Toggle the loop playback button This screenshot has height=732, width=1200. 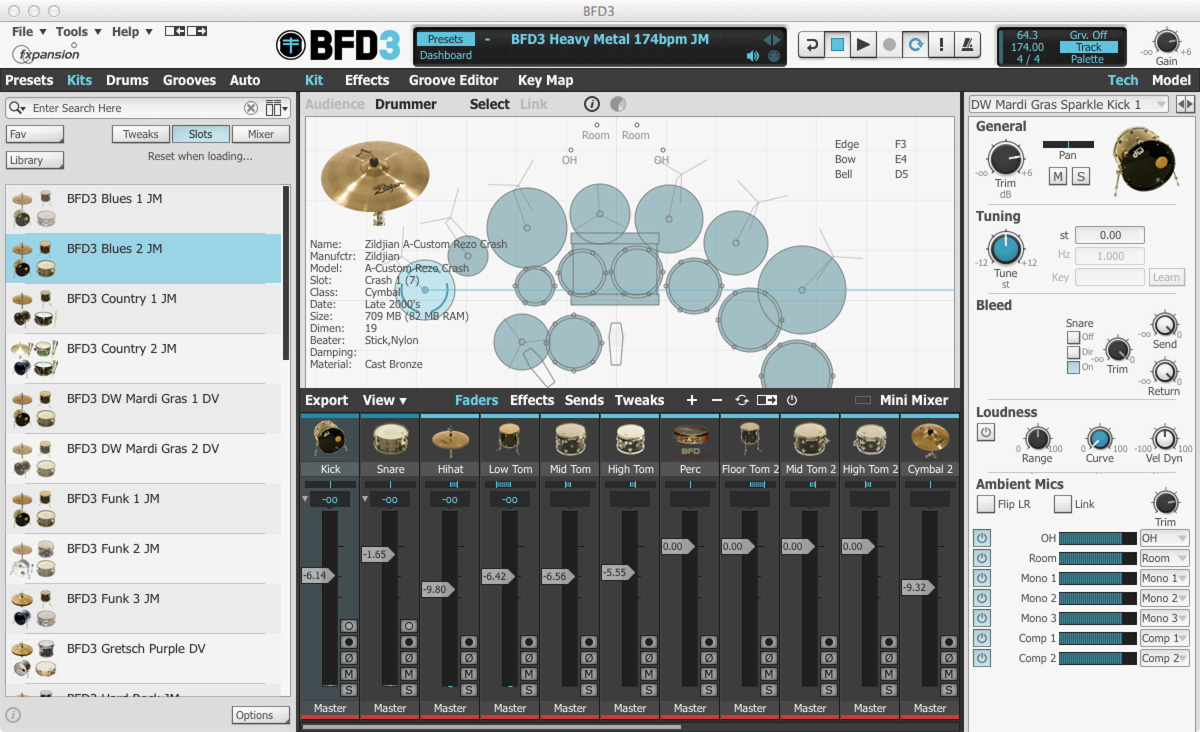point(915,45)
